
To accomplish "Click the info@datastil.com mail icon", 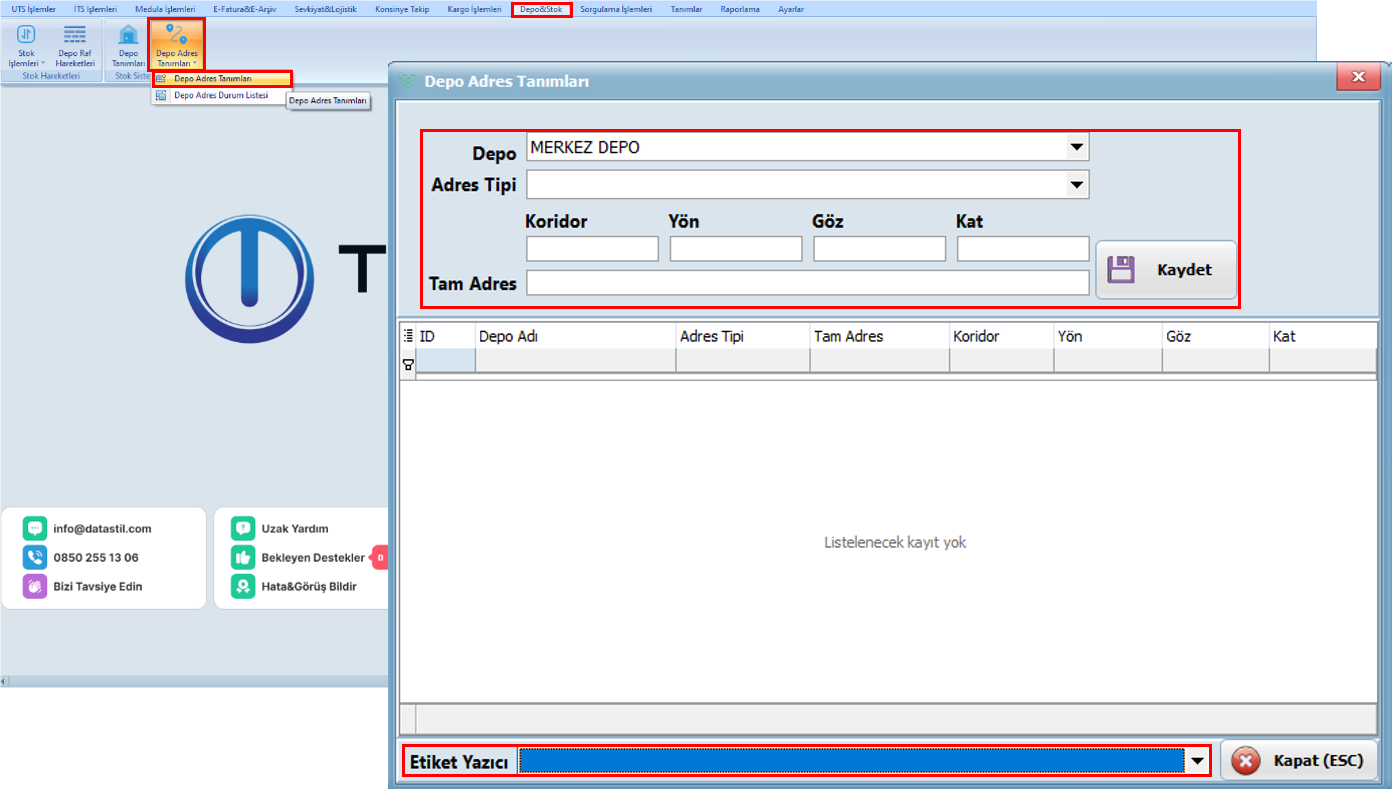I will click(x=36, y=529).
